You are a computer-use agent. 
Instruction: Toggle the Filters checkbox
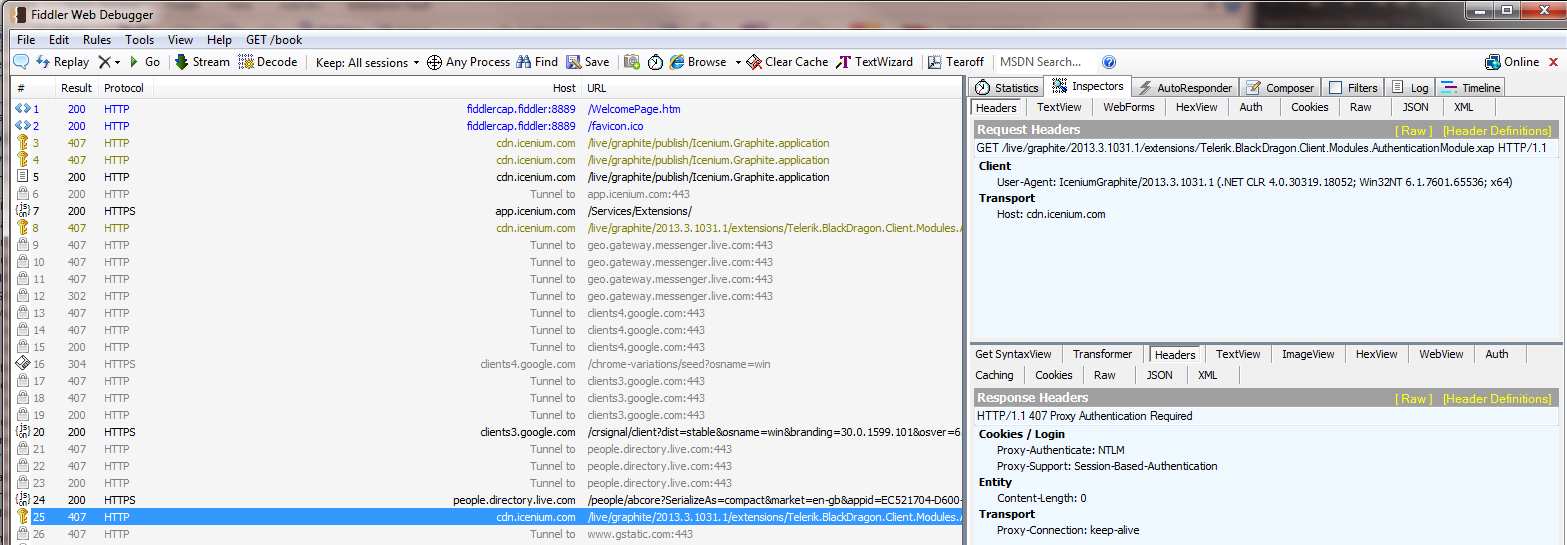pyautogui.click(x=1335, y=88)
